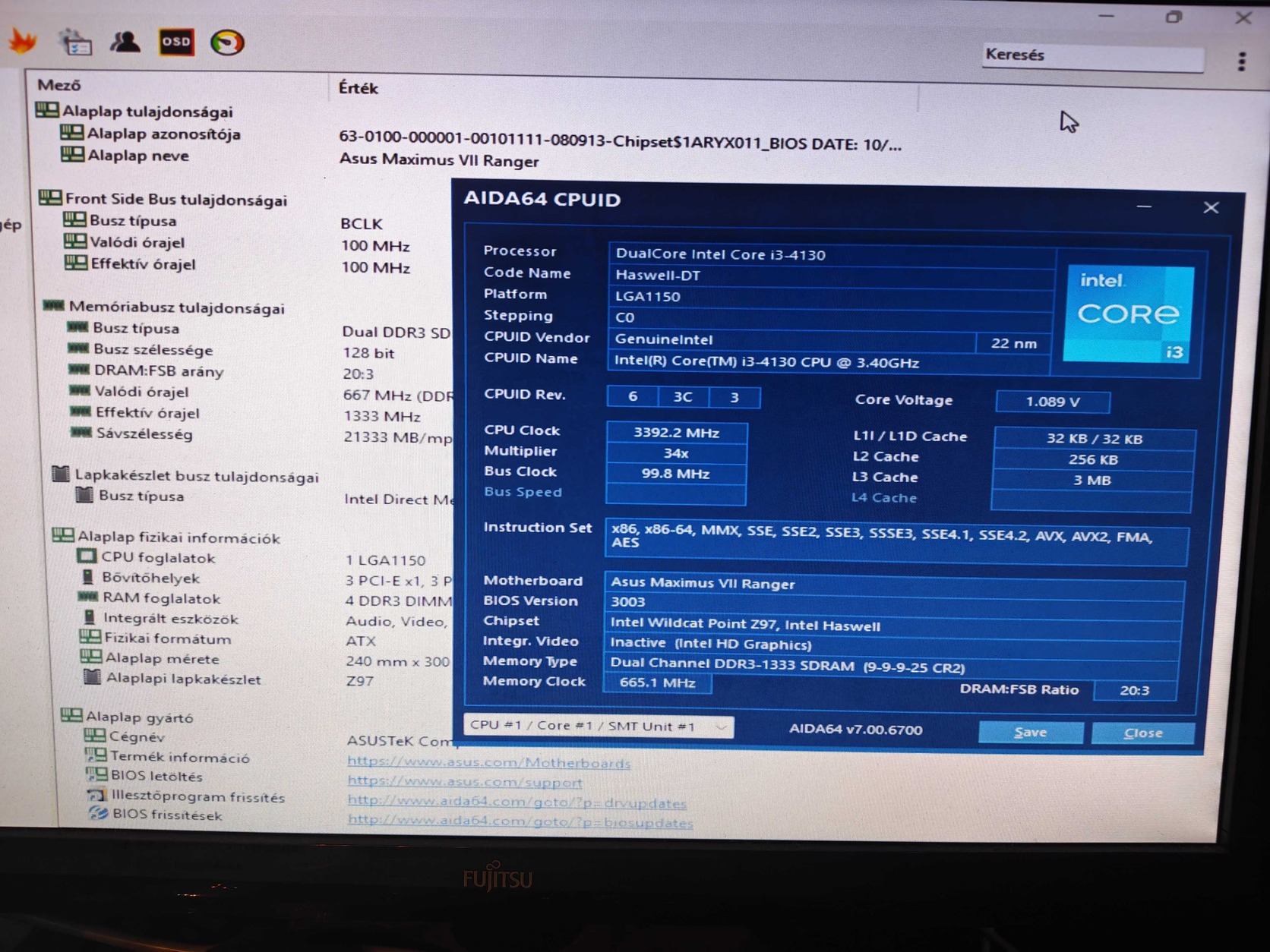Open the flame Stress Test toolbar icon
Viewport: 1270px width, 952px height.
[x=23, y=41]
